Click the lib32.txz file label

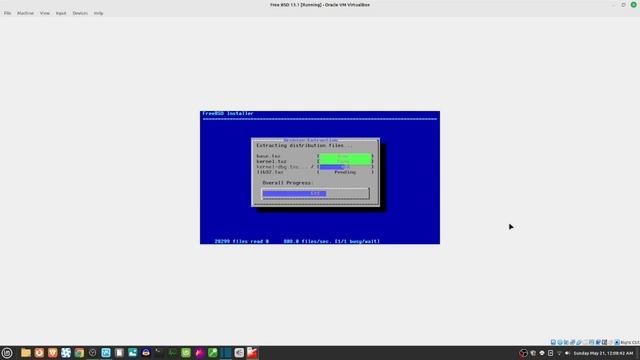tap(270, 172)
